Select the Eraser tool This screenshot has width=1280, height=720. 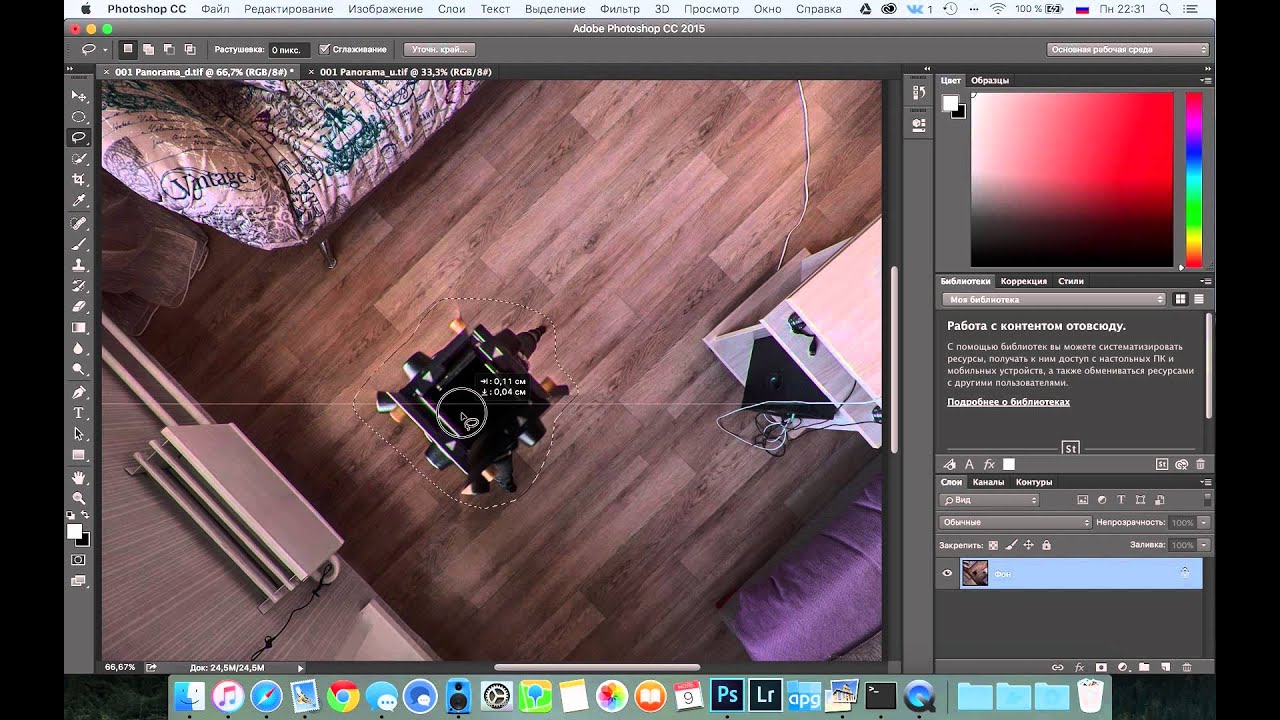coord(79,307)
